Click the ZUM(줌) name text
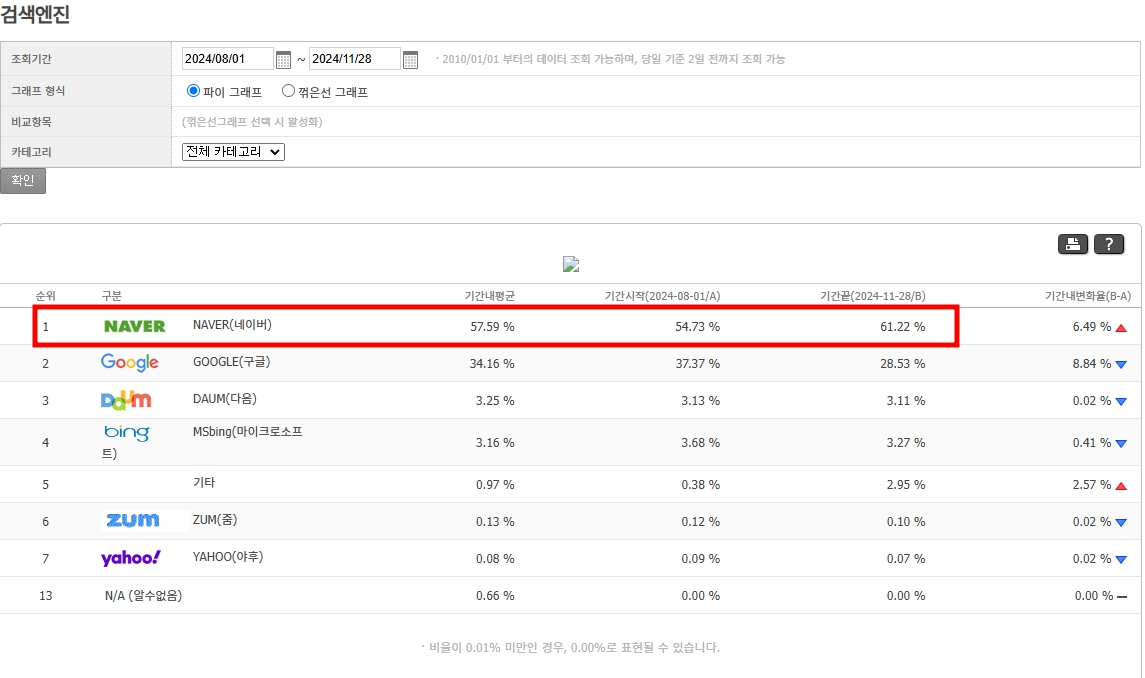 pyautogui.click(x=215, y=520)
